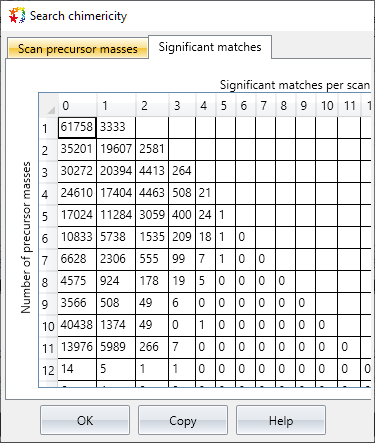Select the cell containing 3333
The image size is (375, 443).
116,127
